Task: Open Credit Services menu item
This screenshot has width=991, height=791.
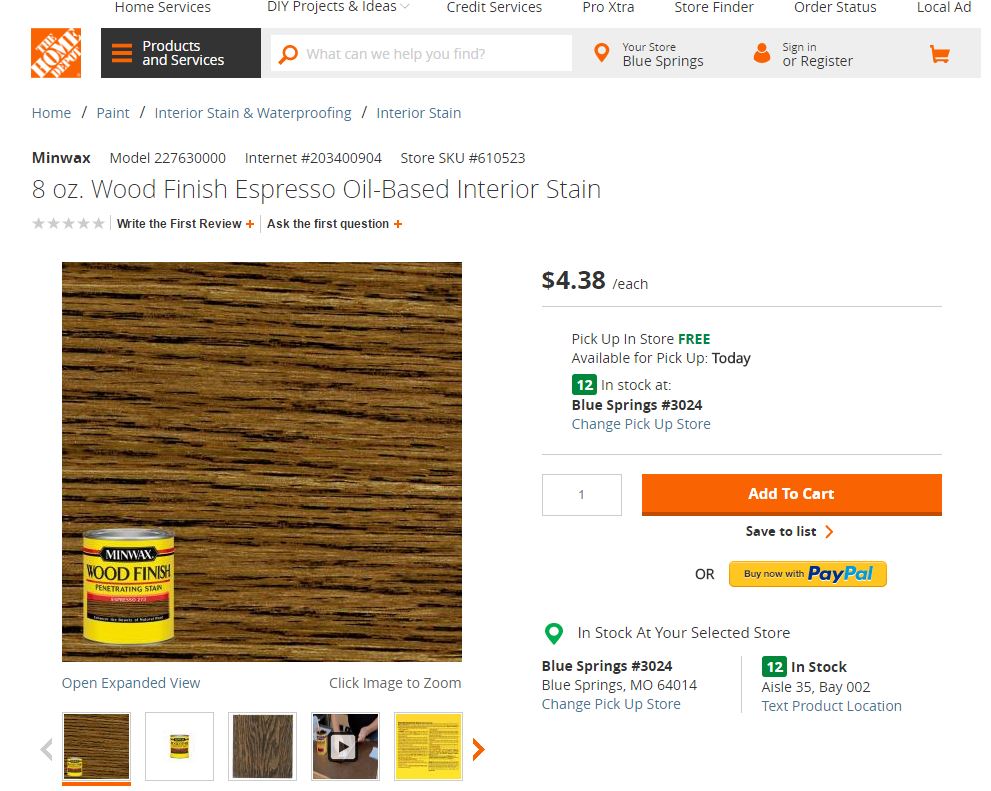Action: point(494,7)
